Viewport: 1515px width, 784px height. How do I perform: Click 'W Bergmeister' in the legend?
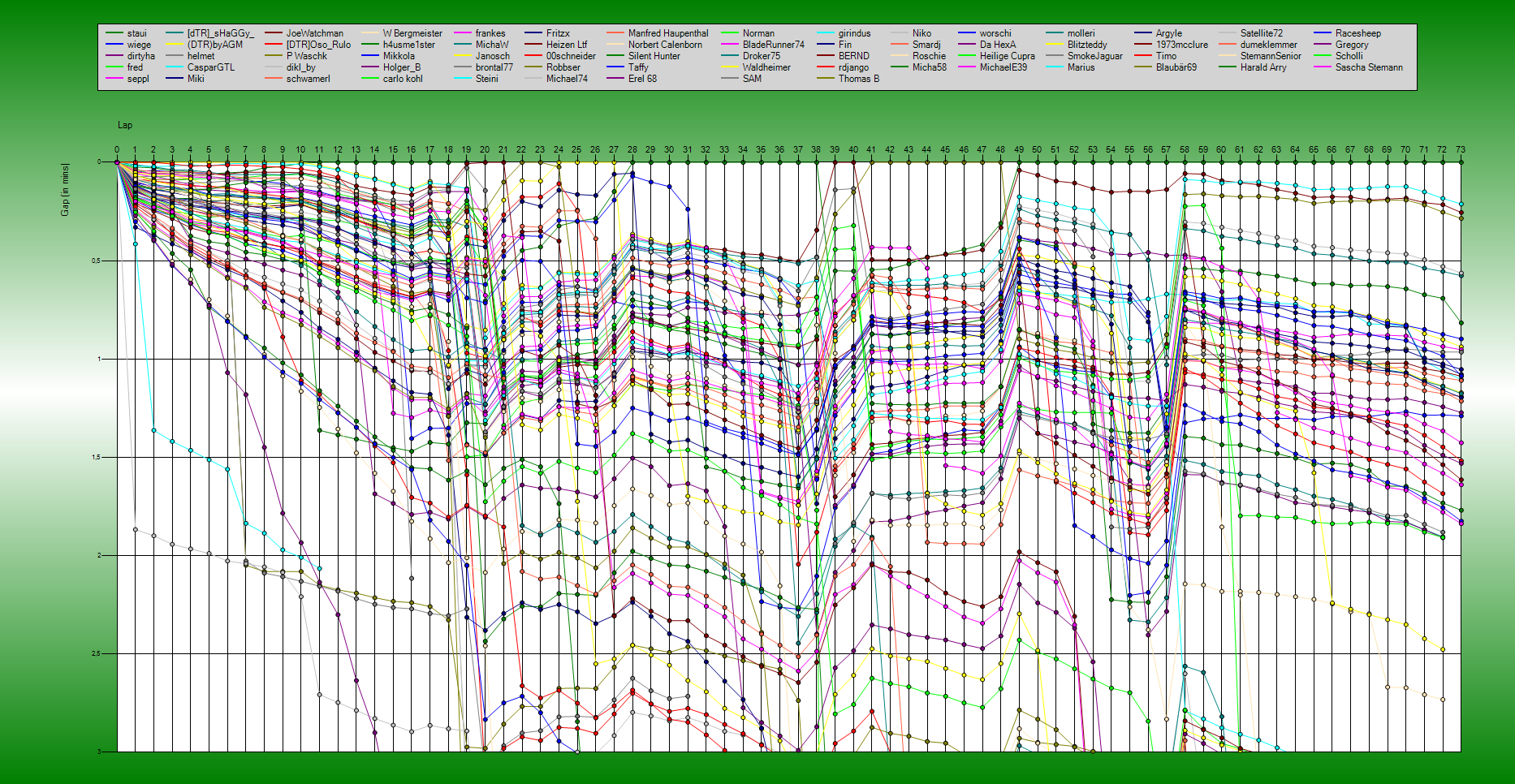[402, 33]
